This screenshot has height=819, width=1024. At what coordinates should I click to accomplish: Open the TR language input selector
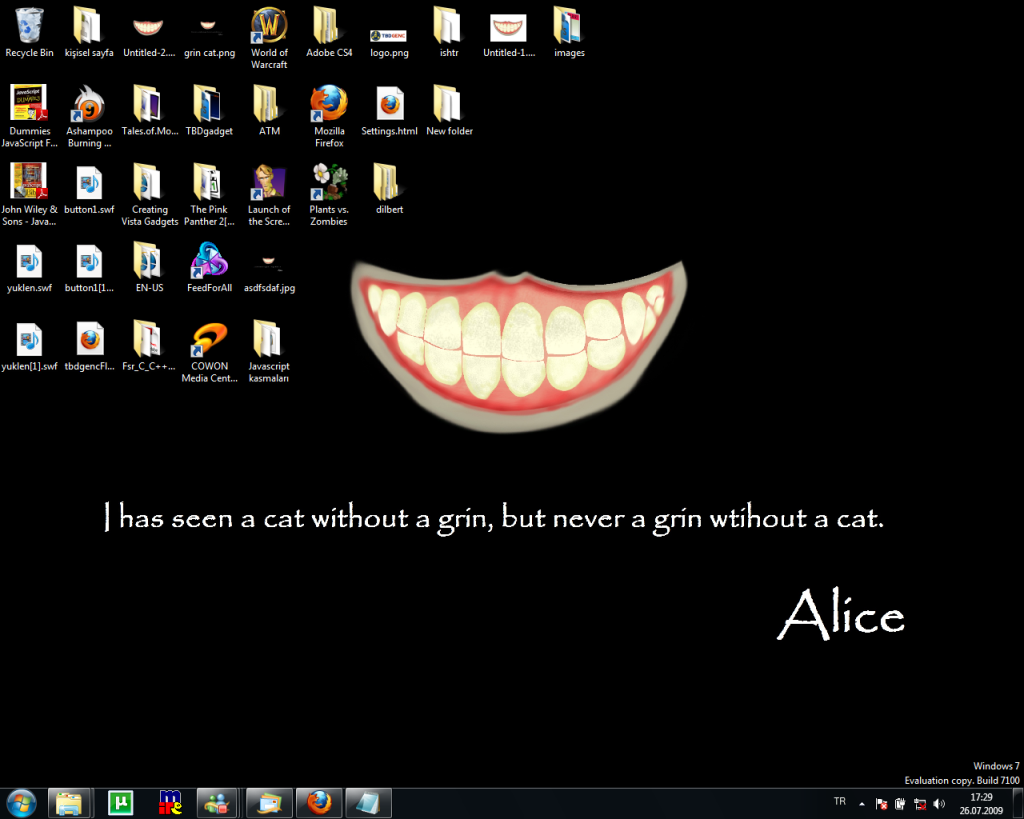tap(839, 802)
